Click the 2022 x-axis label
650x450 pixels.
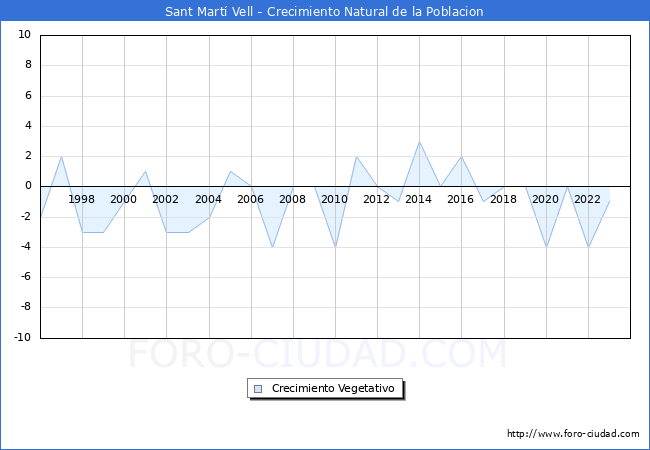pos(587,199)
